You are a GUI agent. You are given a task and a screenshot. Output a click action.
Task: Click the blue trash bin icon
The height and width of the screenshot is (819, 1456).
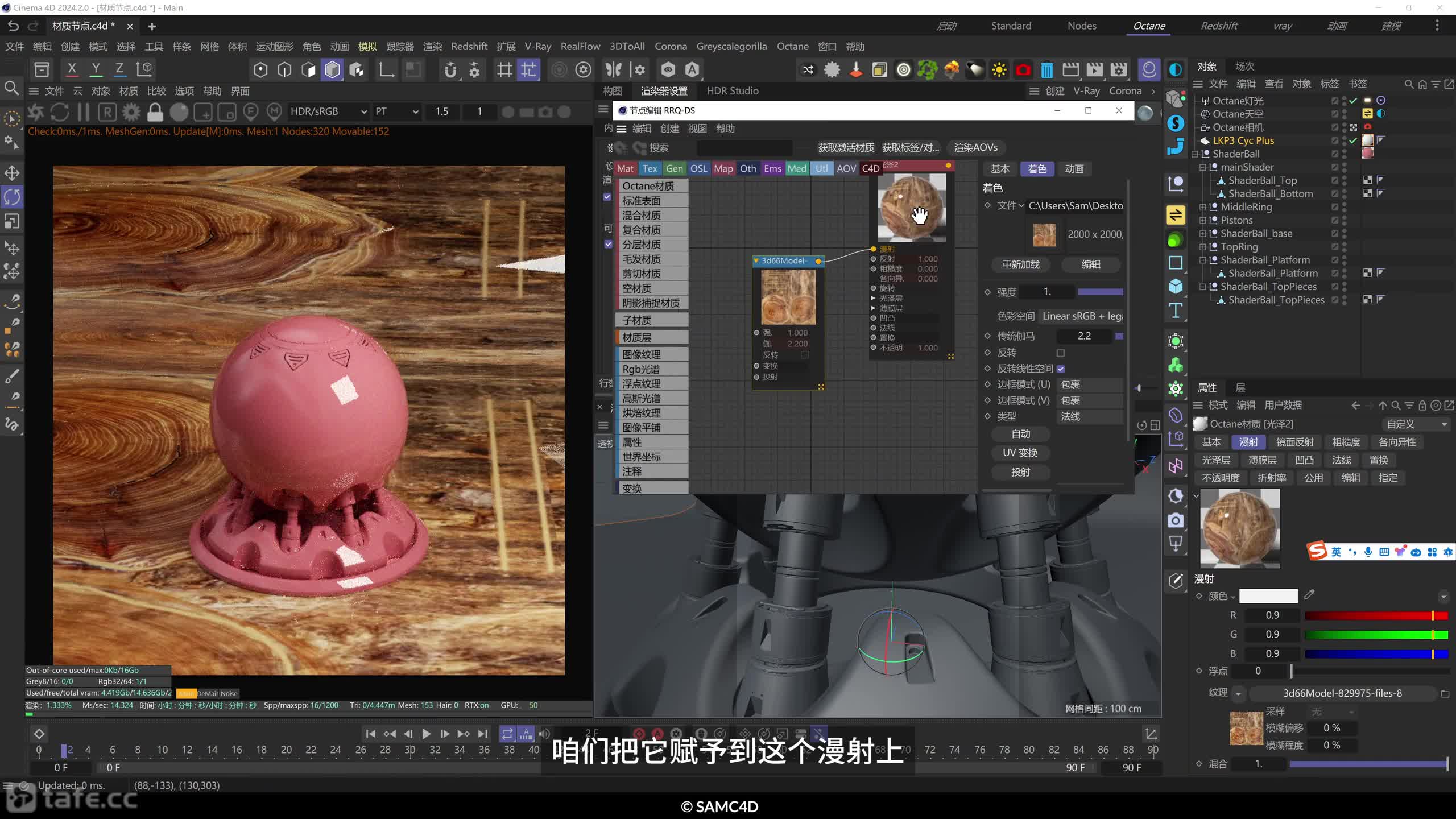click(x=1046, y=70)
